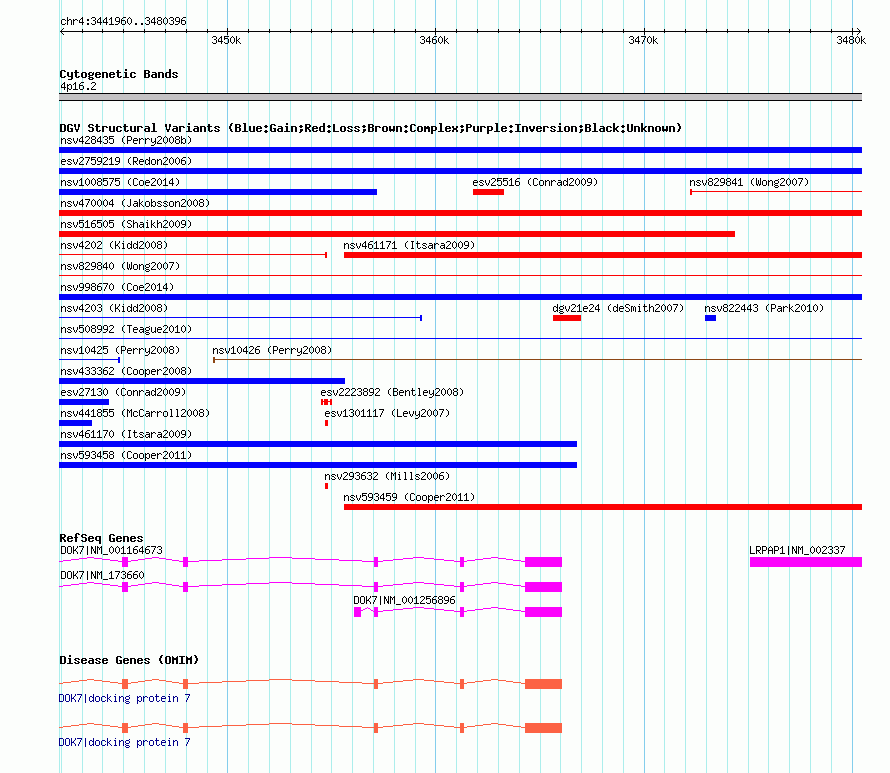Click the nsv4203 (Kidd2008) variant label
The image size is (890, 773).
coord(114,308)
